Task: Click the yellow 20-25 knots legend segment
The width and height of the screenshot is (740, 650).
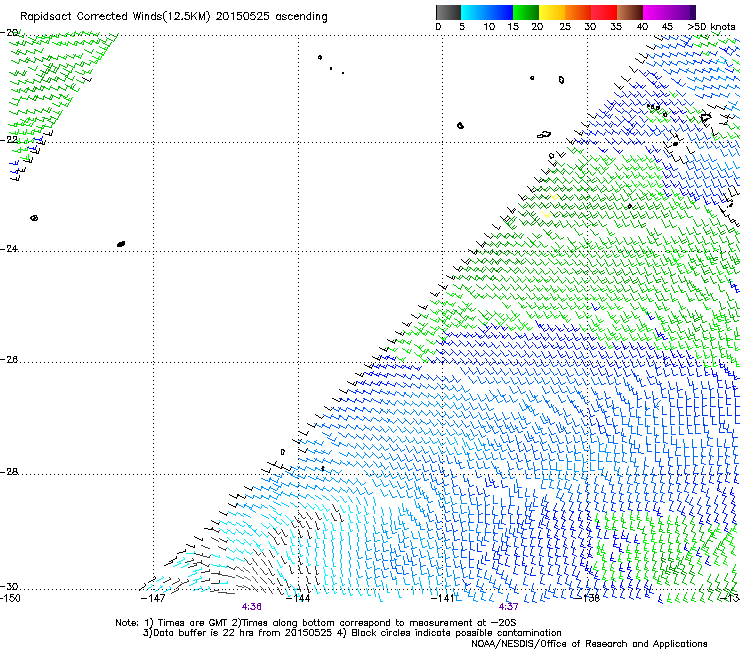Action: click(x=552, y=12)
